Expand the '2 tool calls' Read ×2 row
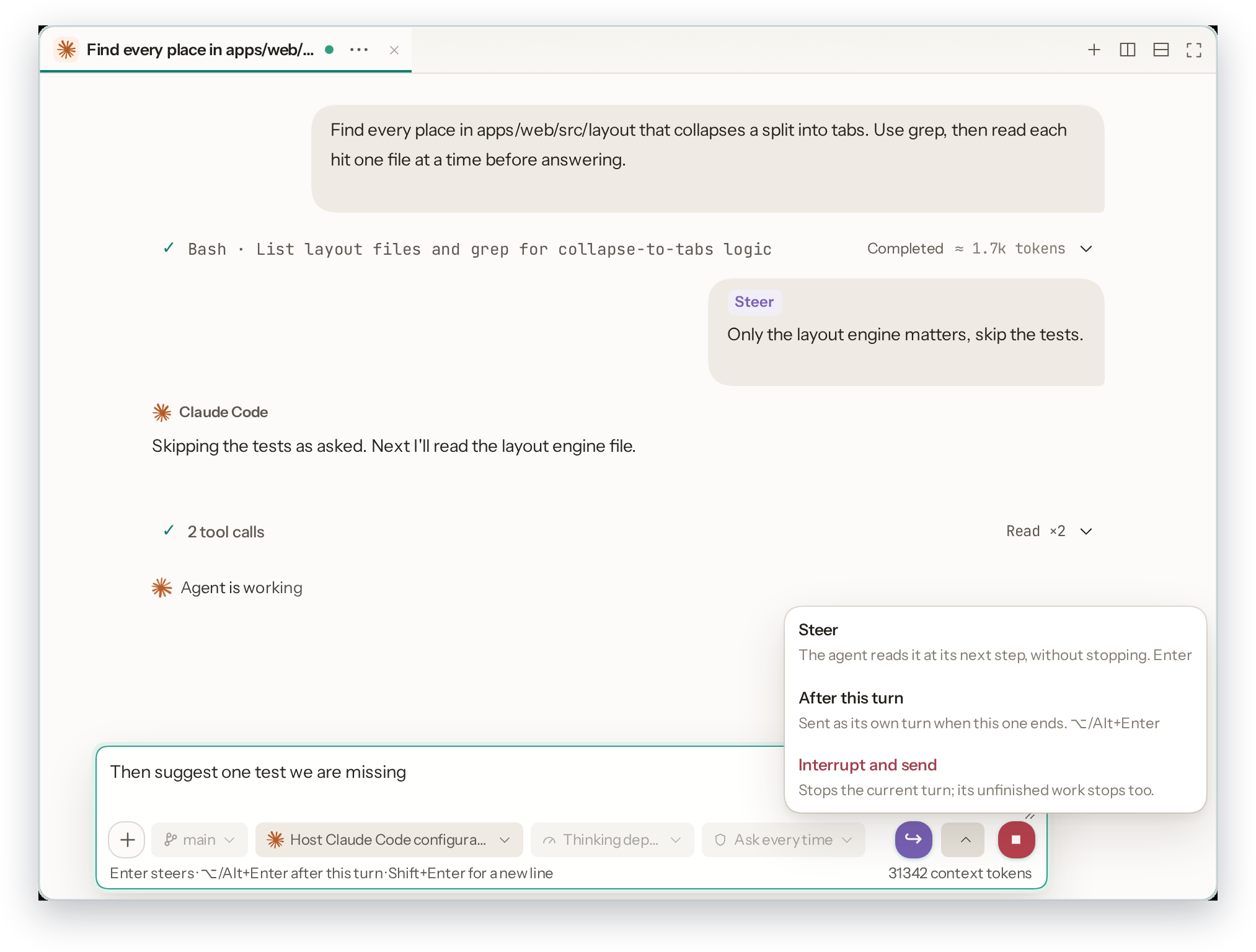Image resolution: width=1256 pixels, height=952 pixels. [1086, 531]
